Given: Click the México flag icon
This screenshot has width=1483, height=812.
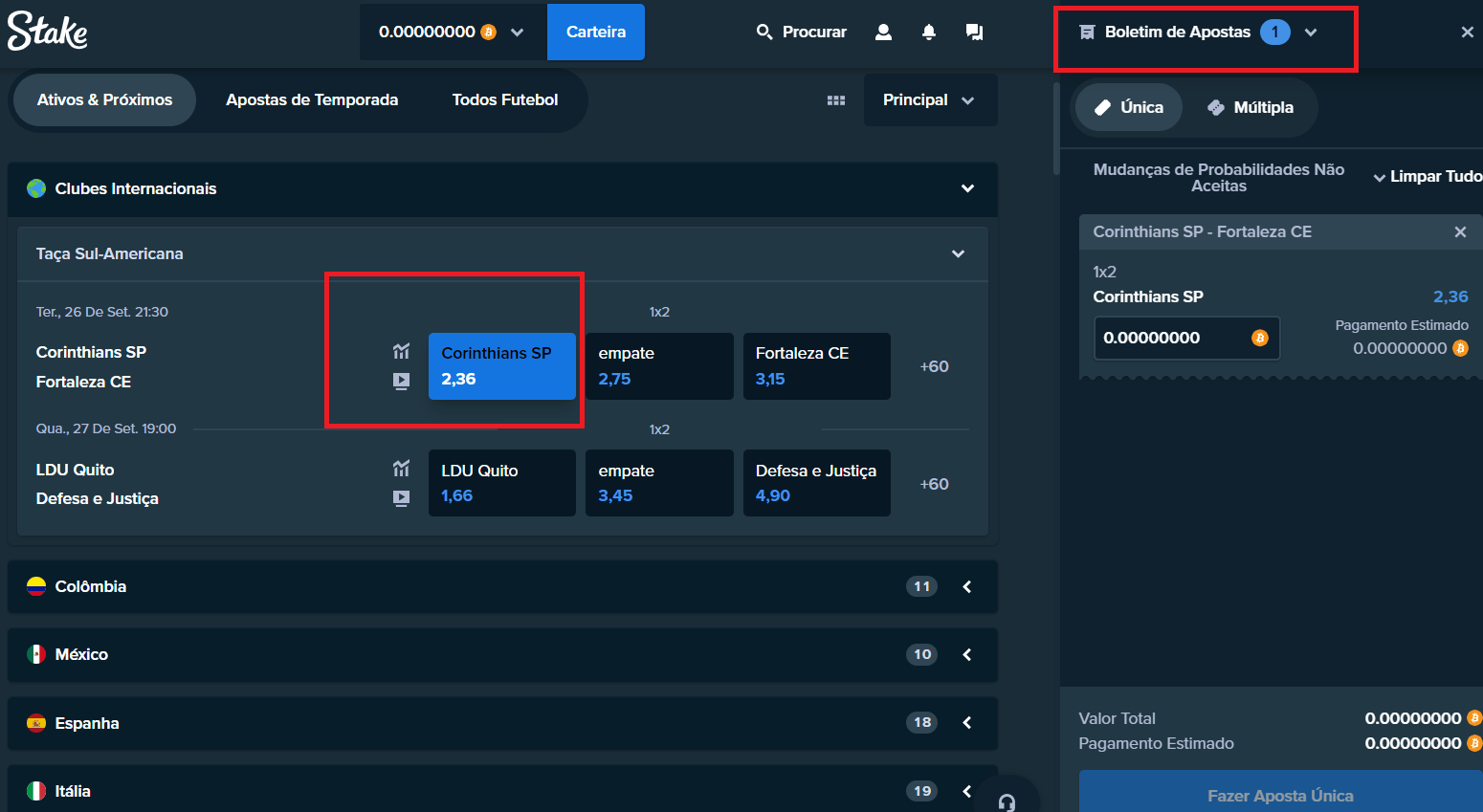Looking at the screenshot, I should [36, 654].
